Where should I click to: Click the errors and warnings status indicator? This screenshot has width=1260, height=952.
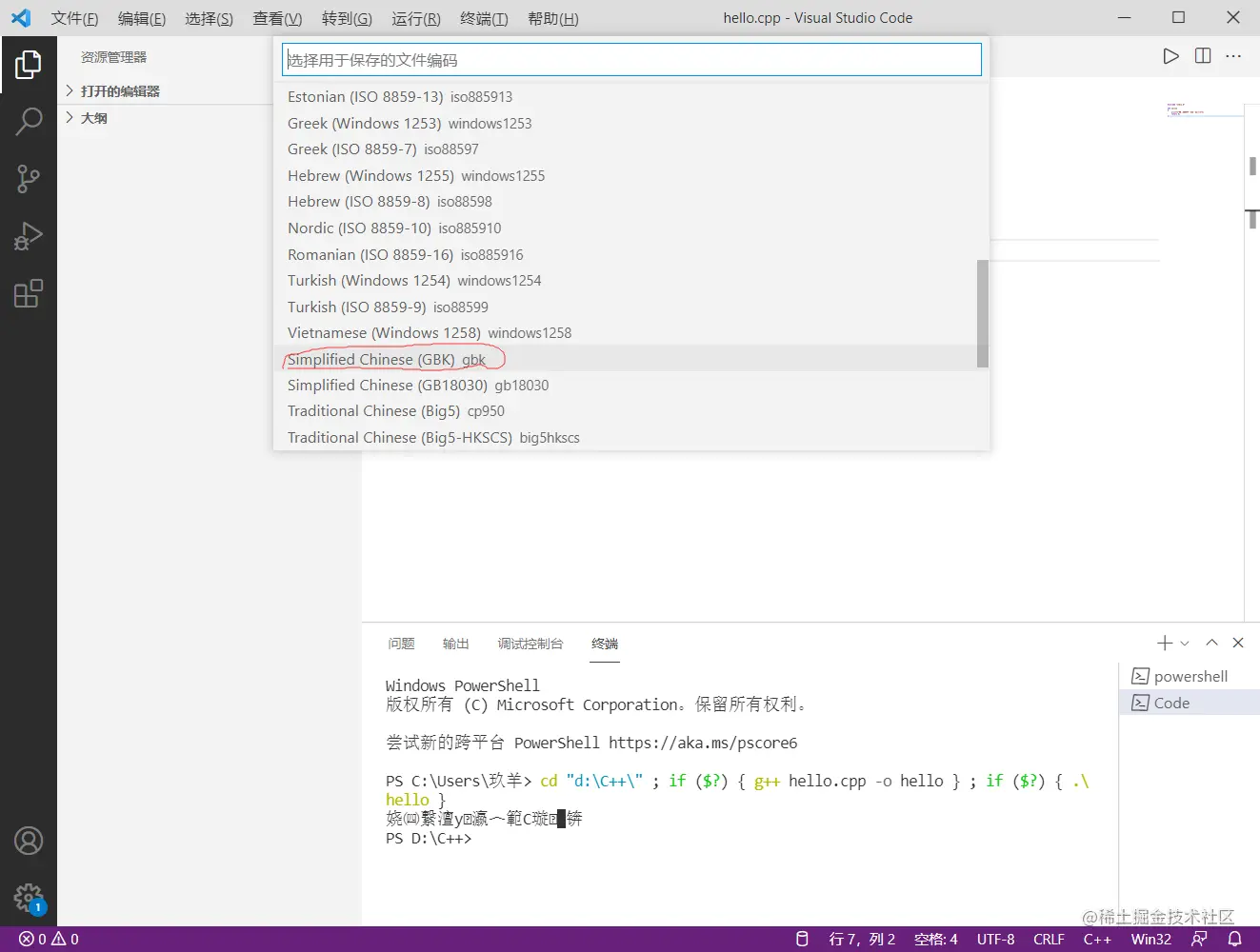click(50, 940)
